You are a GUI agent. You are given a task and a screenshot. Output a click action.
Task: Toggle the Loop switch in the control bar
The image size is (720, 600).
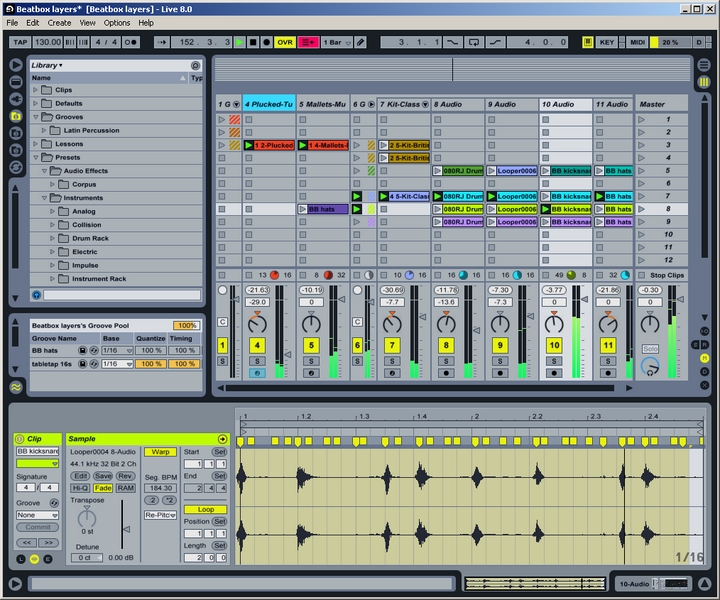[473, 42]
